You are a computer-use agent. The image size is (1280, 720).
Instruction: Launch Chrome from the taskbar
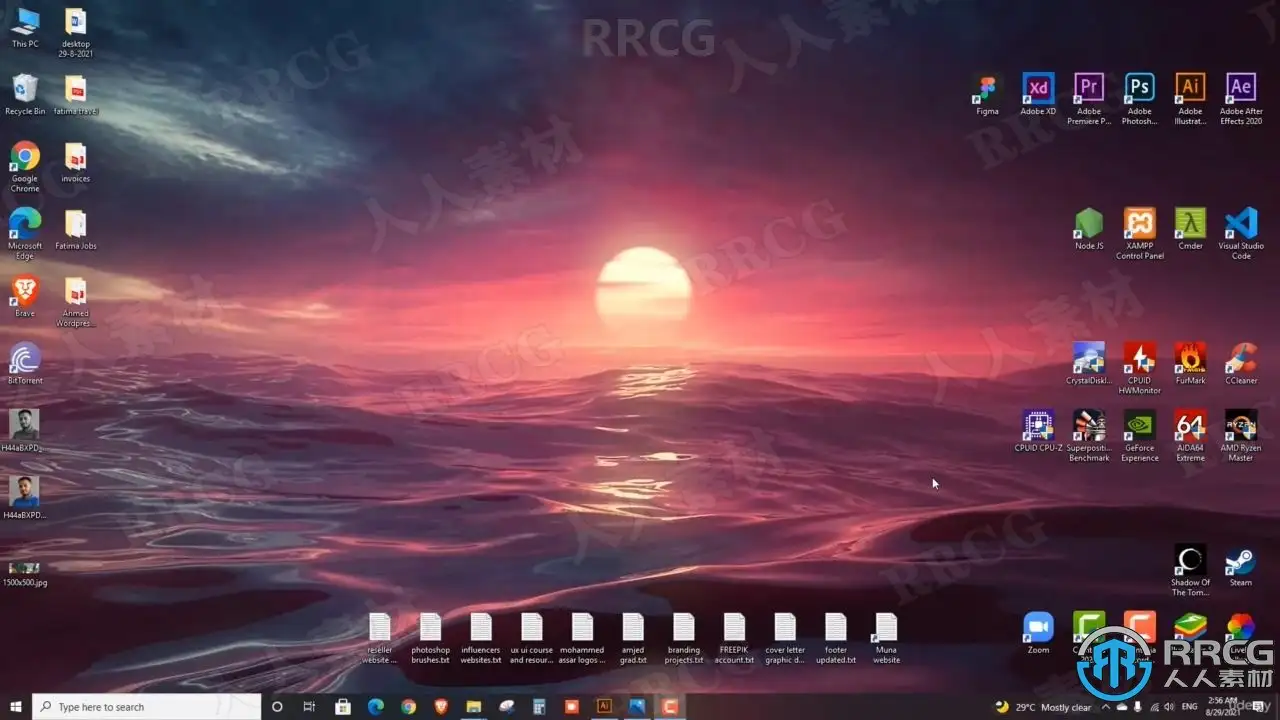click(x=408, y=707)
